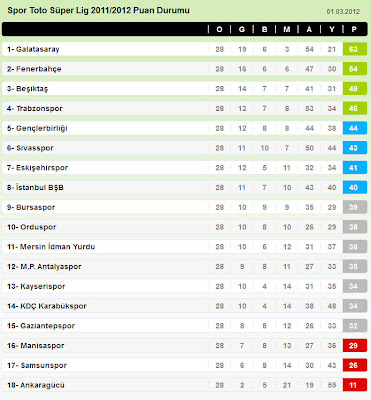371x400 pixels.
Task: Click the Spor Toto Süper Lig title
Action: 98,10
